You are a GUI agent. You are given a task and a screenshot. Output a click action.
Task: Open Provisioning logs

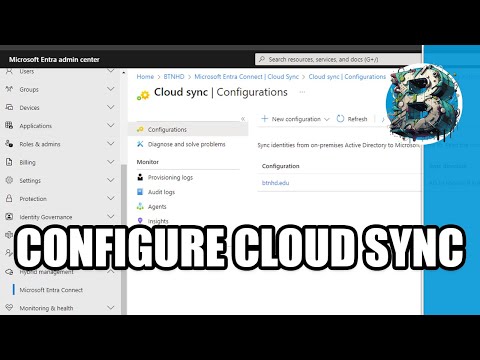(170, 177)
